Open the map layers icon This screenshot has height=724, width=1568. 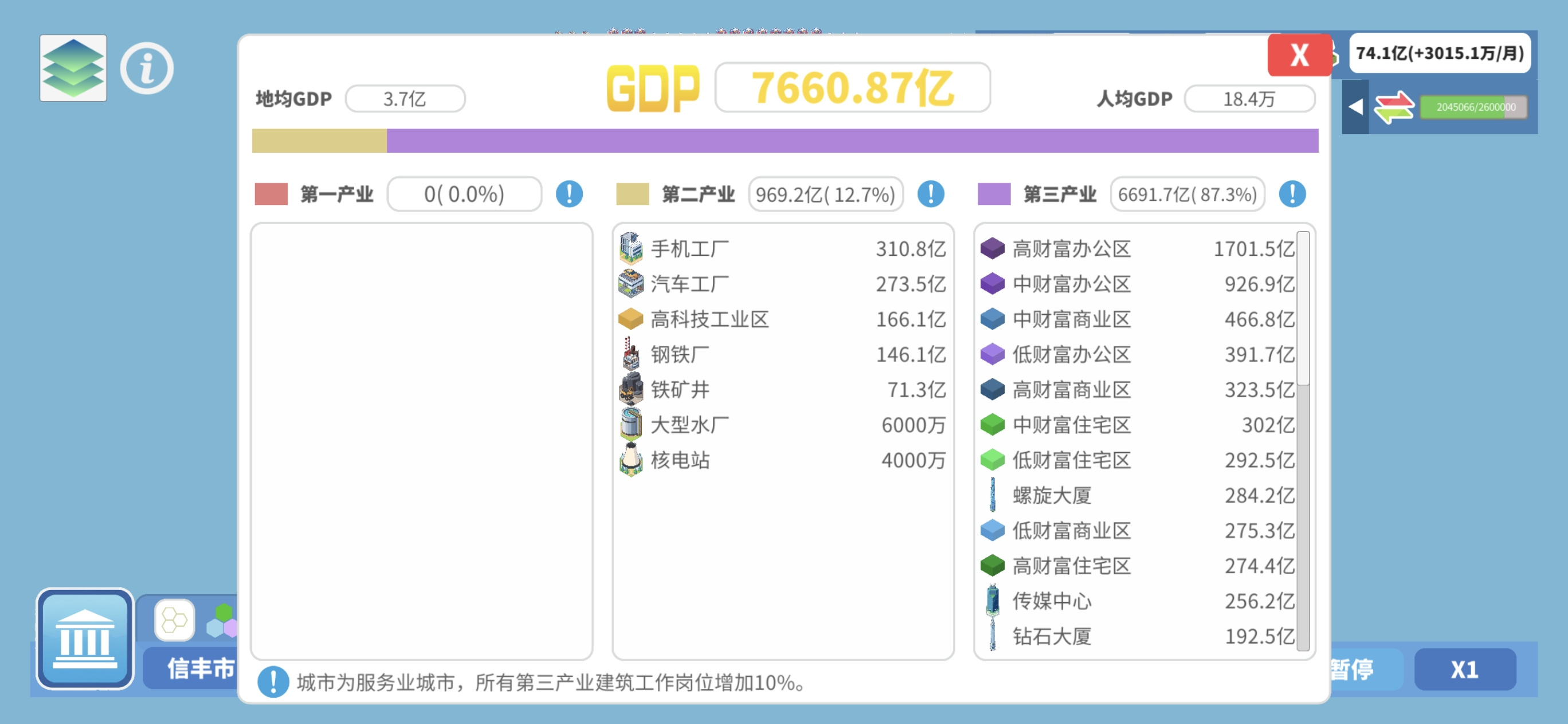[x=73, y=68]
